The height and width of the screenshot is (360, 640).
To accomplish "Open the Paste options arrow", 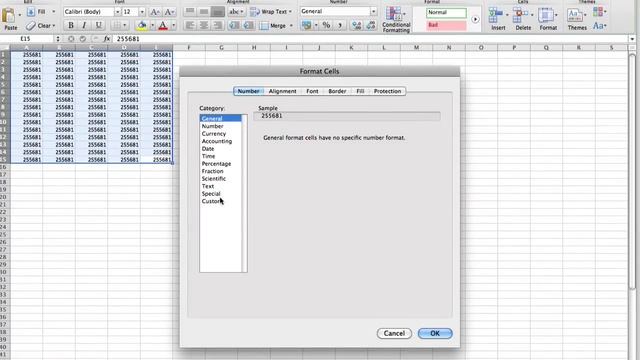I will (20, 16).
